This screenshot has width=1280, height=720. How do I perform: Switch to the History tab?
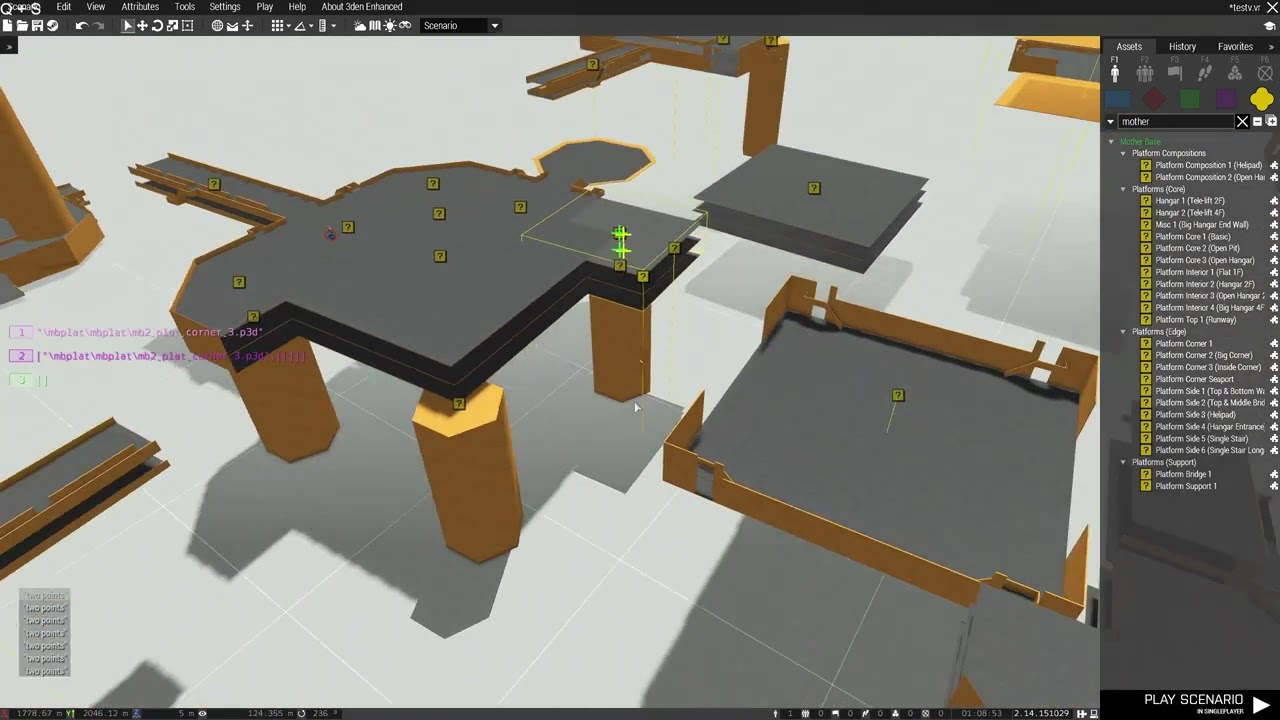pyautogui.click(x=1182, y=46)
